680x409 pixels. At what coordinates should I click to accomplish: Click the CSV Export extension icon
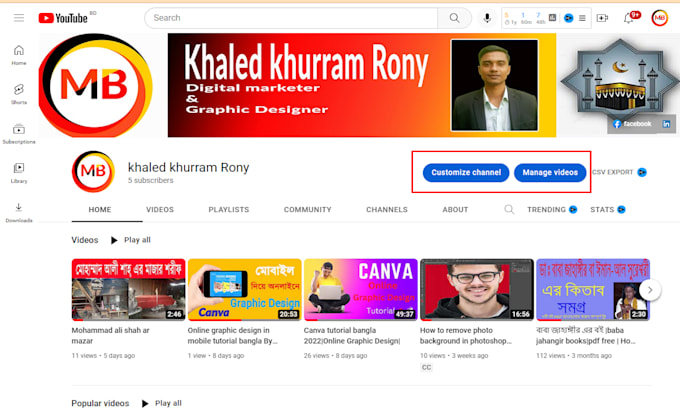[642, 172]
